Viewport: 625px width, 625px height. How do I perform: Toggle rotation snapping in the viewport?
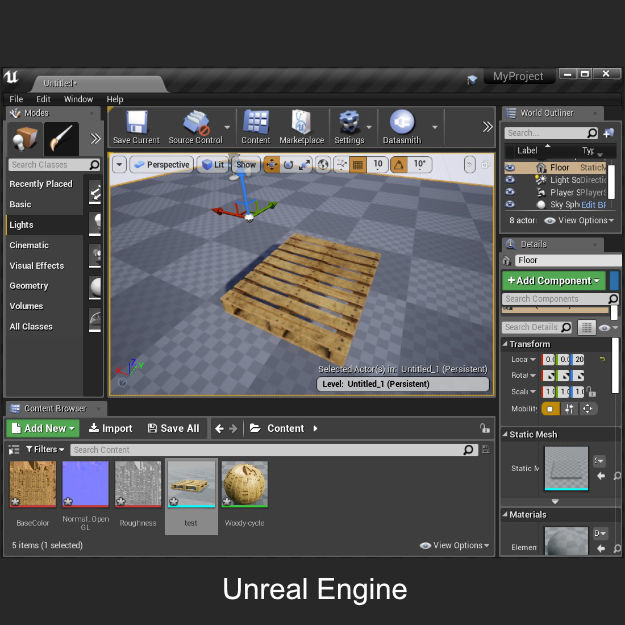pyautogui.click(x=399, y=164)
